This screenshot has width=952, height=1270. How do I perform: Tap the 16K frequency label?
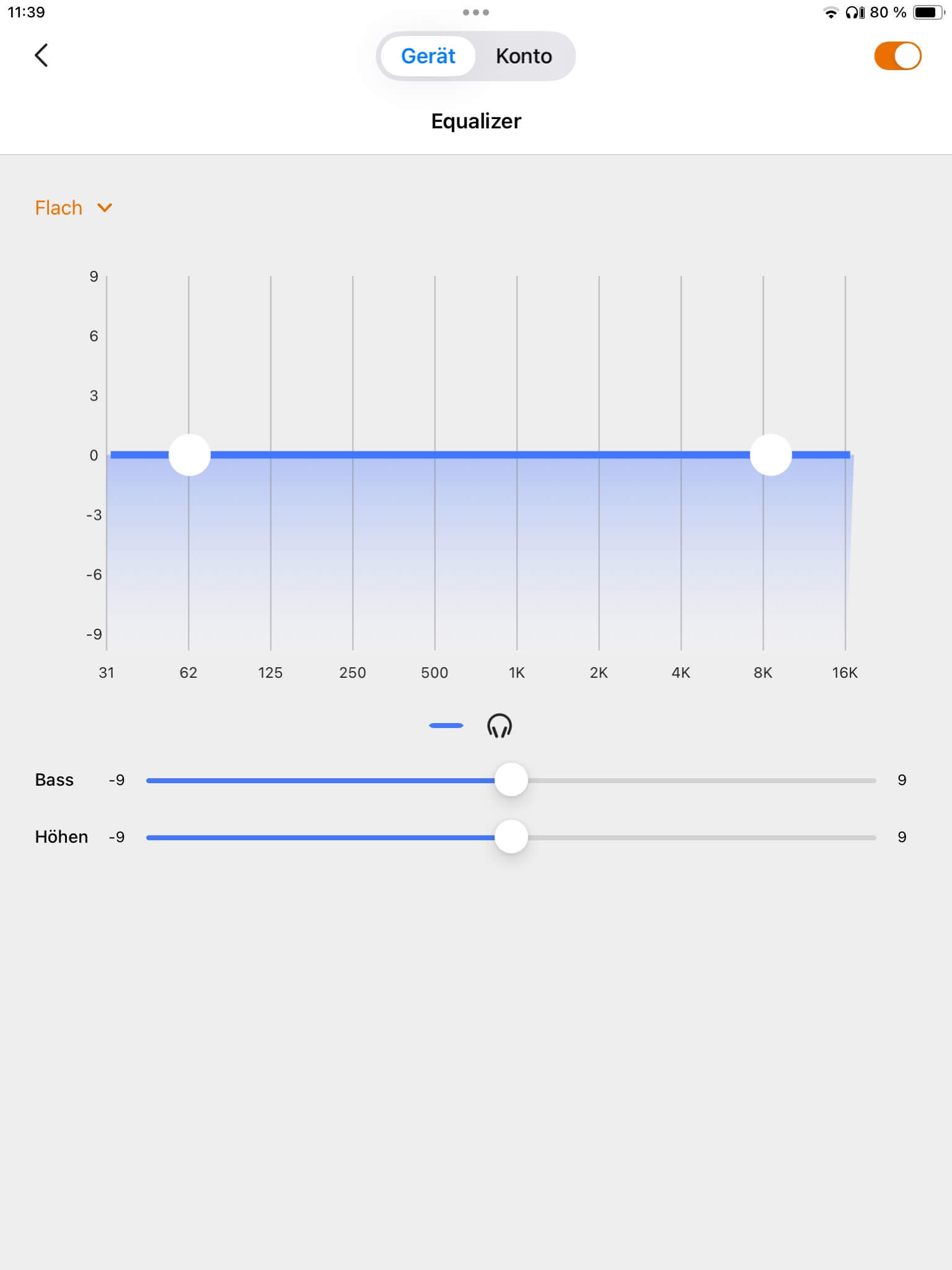(845, 673)
